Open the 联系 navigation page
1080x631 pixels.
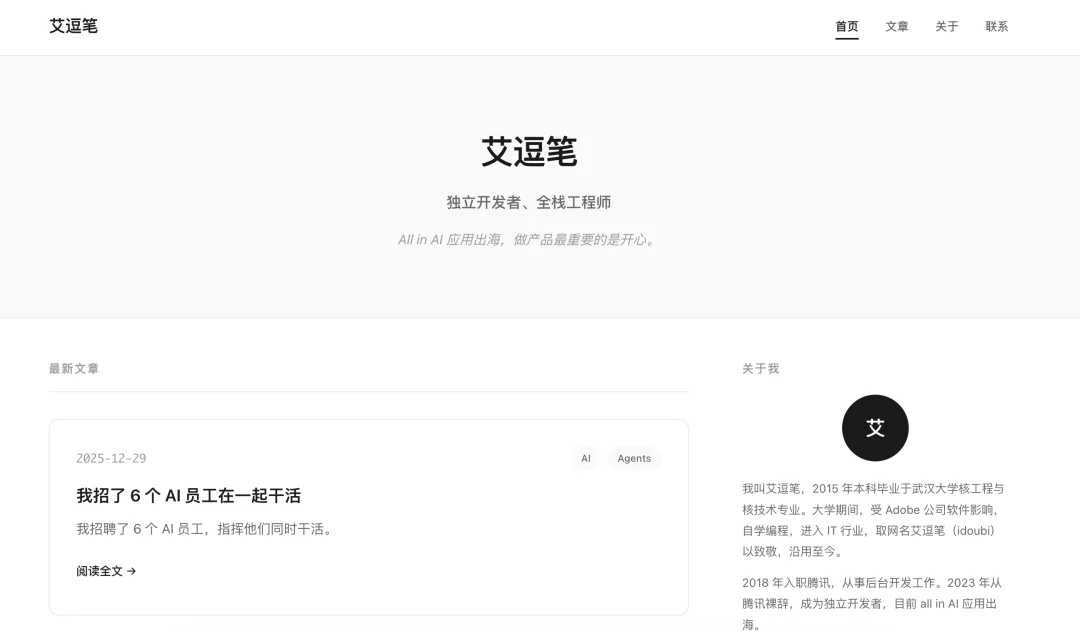coord(996,26)
